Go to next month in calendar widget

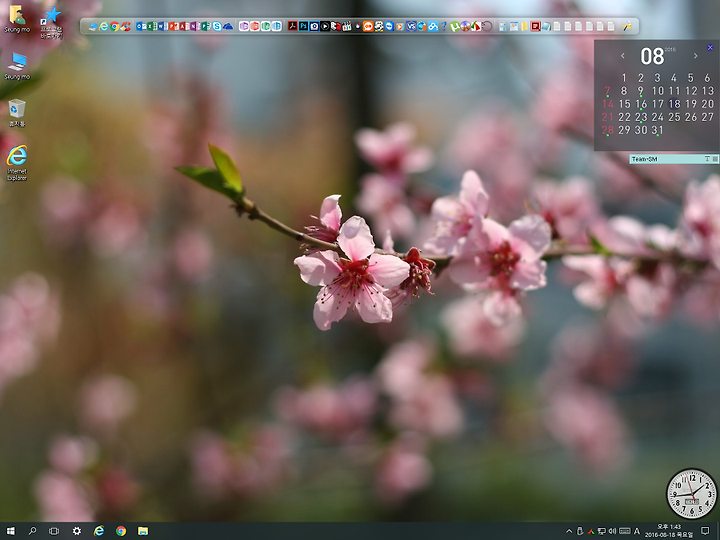(x=696, y=56)
